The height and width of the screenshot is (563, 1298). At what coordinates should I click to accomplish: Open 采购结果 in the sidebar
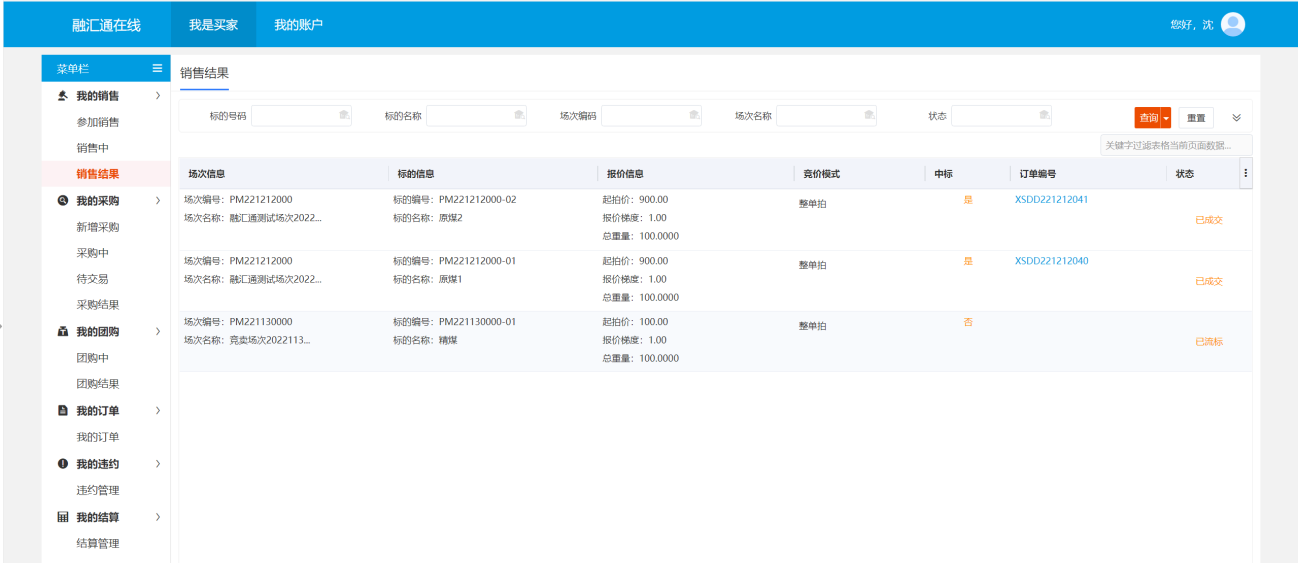tap(98, 305)
